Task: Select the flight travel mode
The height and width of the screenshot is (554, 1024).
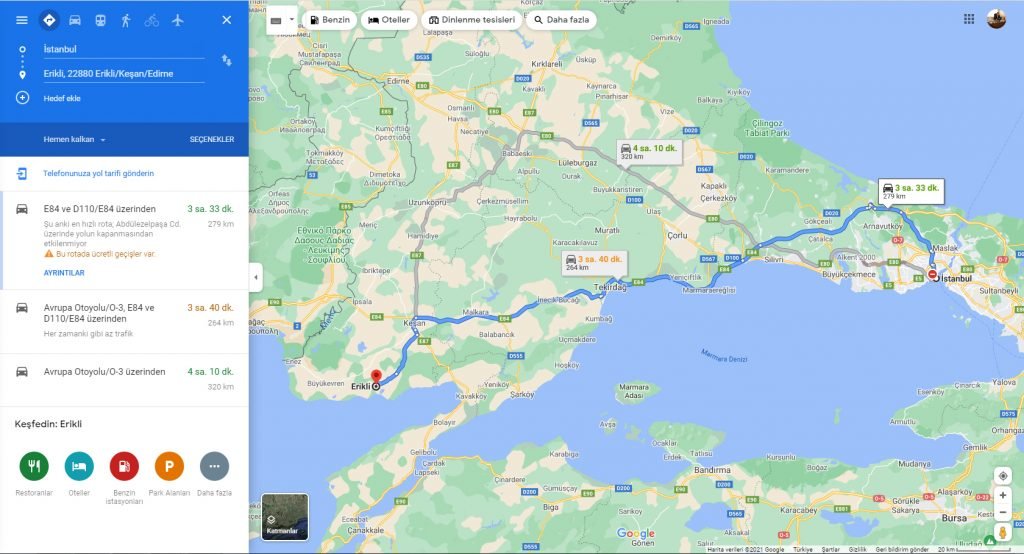Action: click(178, 20)
